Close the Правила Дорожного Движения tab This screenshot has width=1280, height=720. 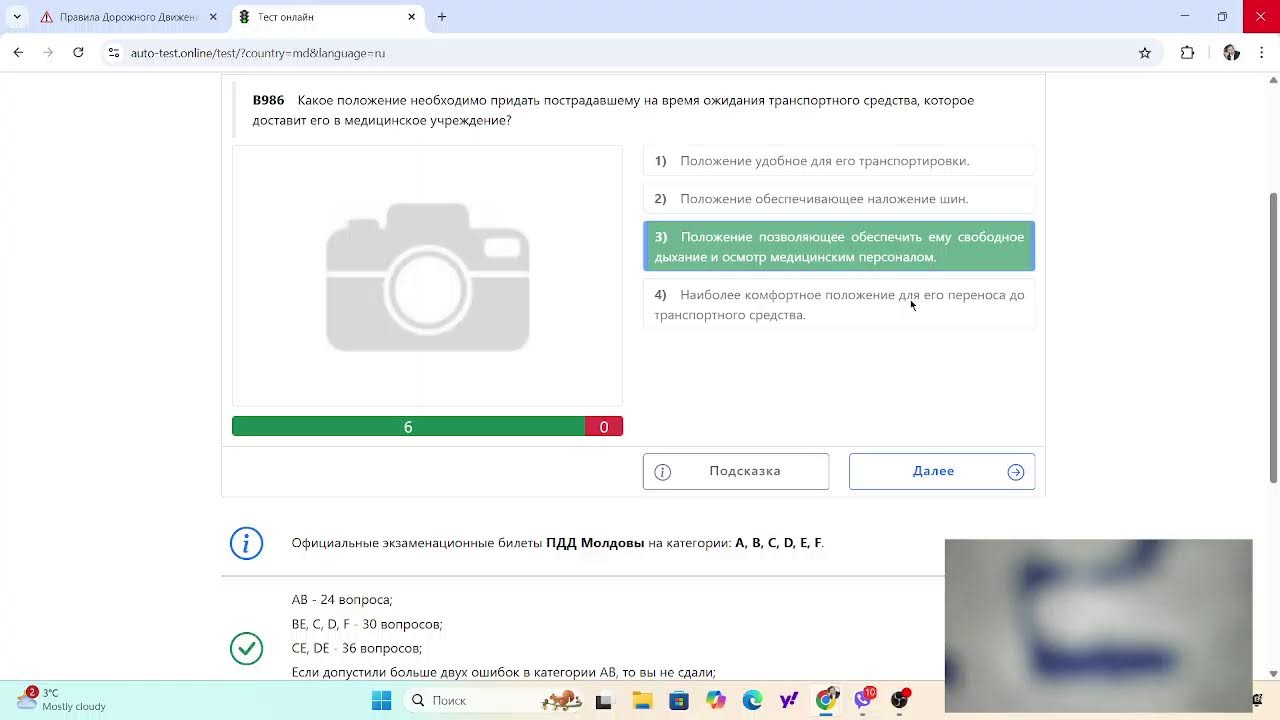click(x=213, y=17)
